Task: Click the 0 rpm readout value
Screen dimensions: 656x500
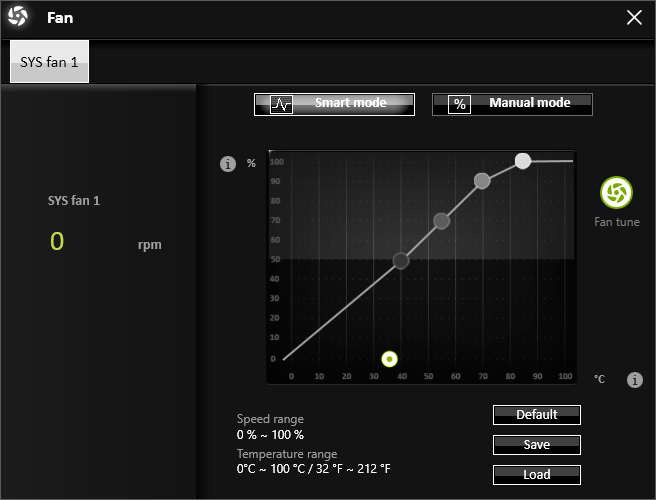Action: 57,241
